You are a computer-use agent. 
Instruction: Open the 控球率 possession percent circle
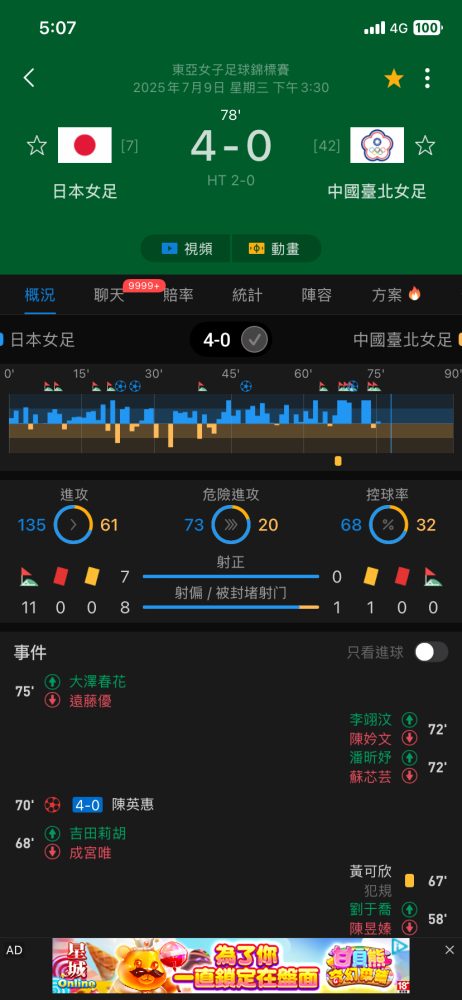tap(389, 525)
